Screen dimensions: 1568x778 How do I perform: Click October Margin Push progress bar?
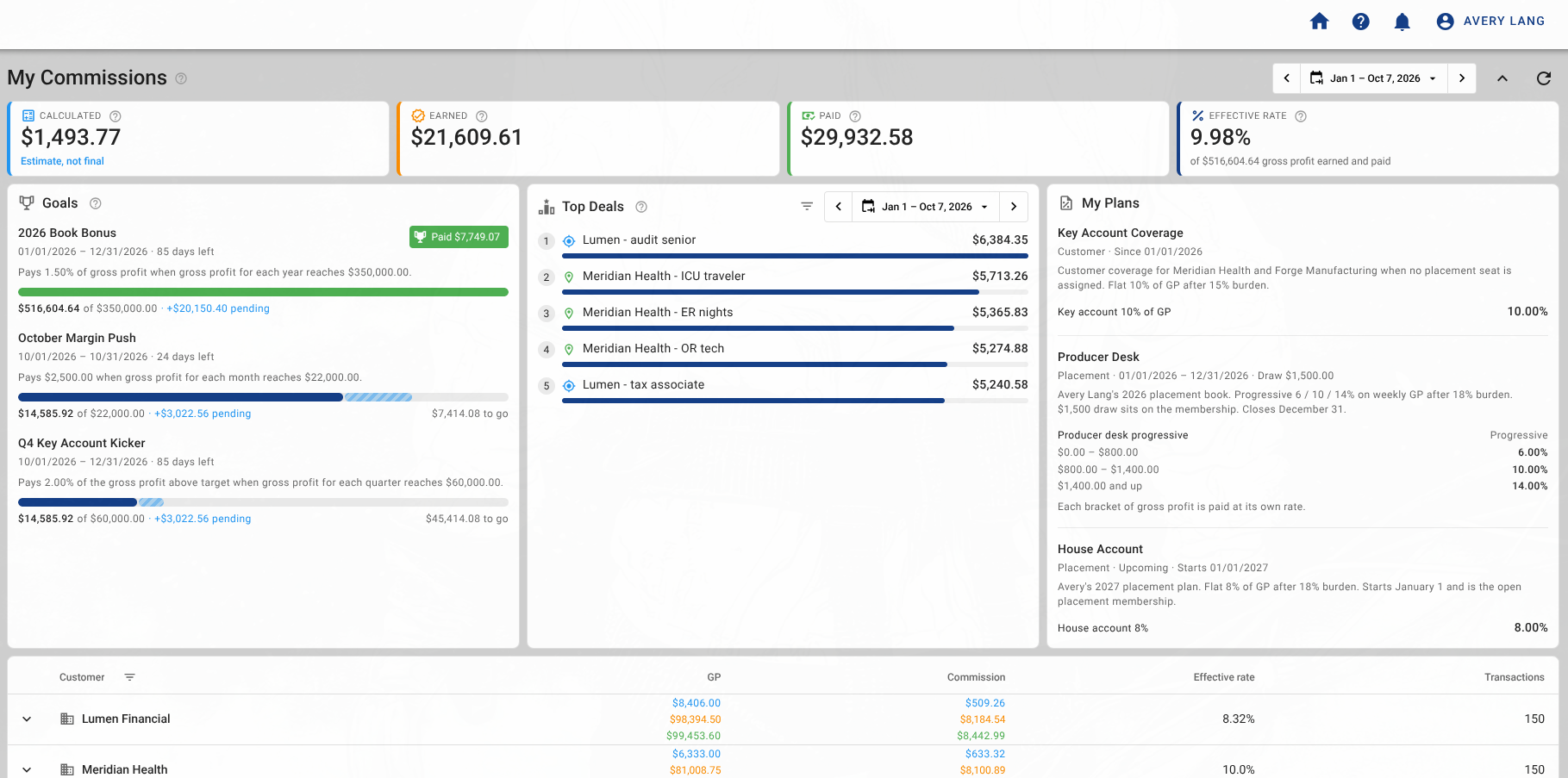pyautogui.click(x=263, y=397)
